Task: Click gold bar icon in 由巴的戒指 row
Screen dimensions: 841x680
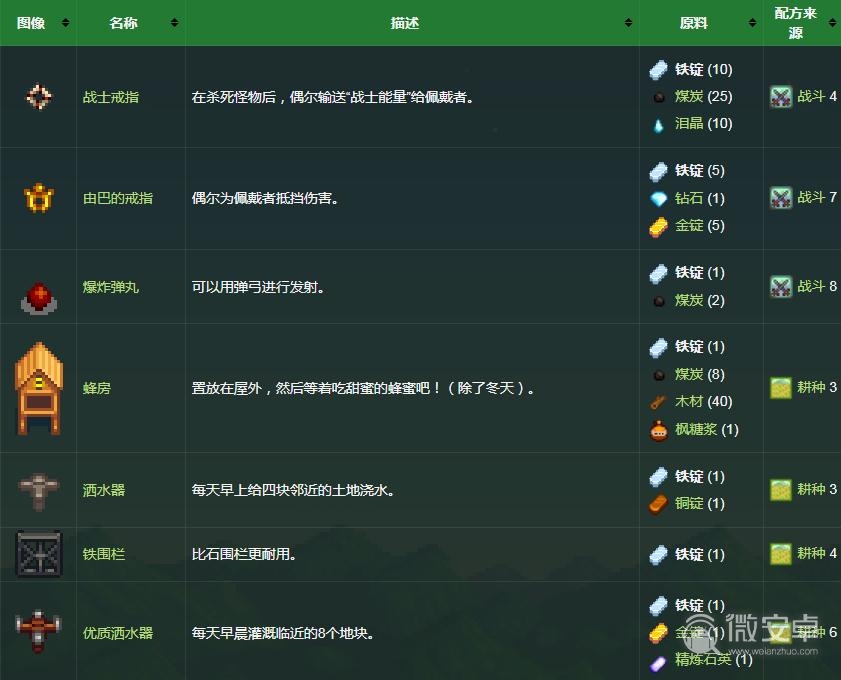Action: (x=659, y=227)
